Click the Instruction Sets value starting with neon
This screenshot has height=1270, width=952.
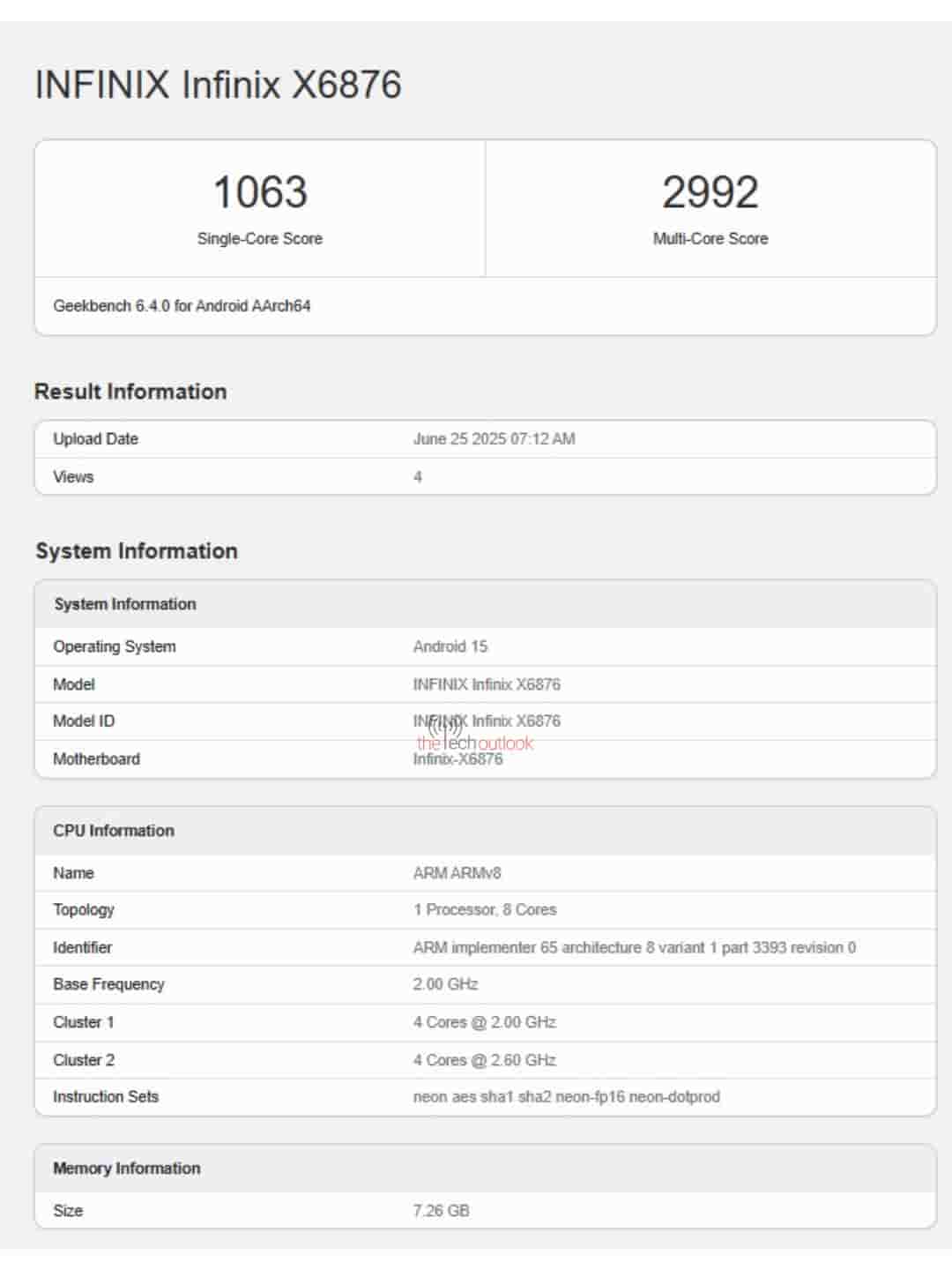pyautogui.click(x=566, y=1097)
